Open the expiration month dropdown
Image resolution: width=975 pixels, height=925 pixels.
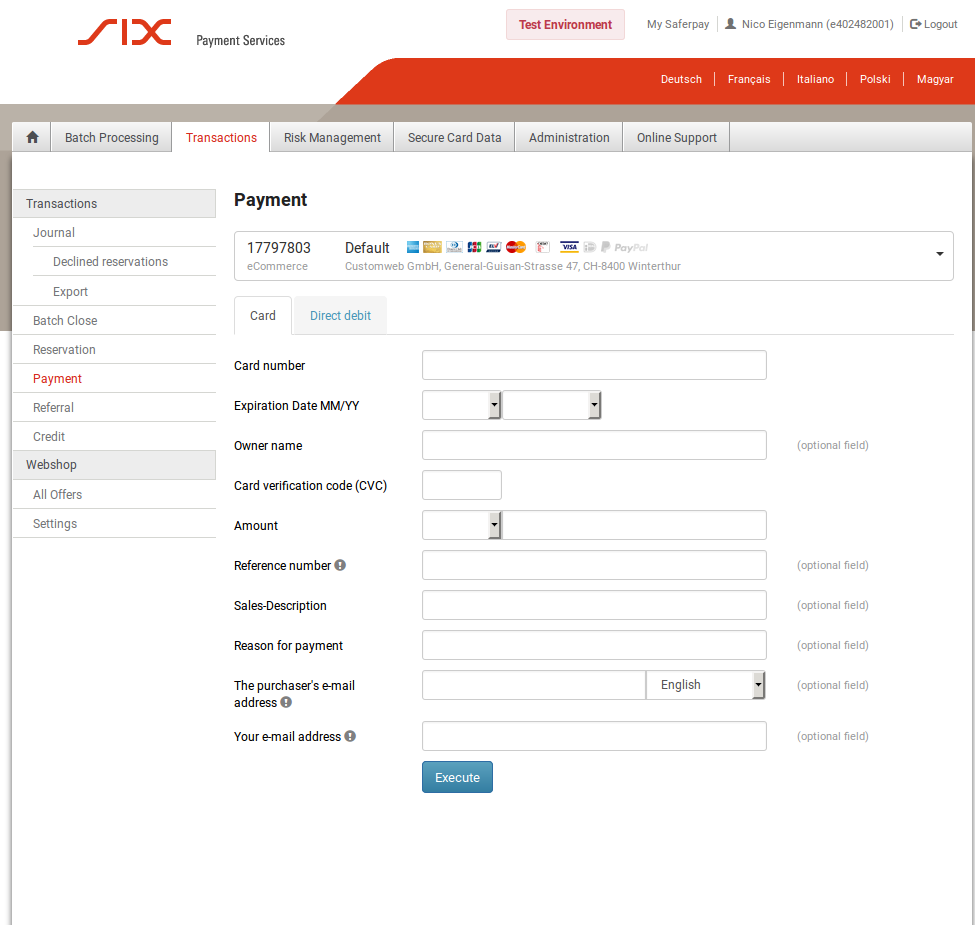point(495,405)
